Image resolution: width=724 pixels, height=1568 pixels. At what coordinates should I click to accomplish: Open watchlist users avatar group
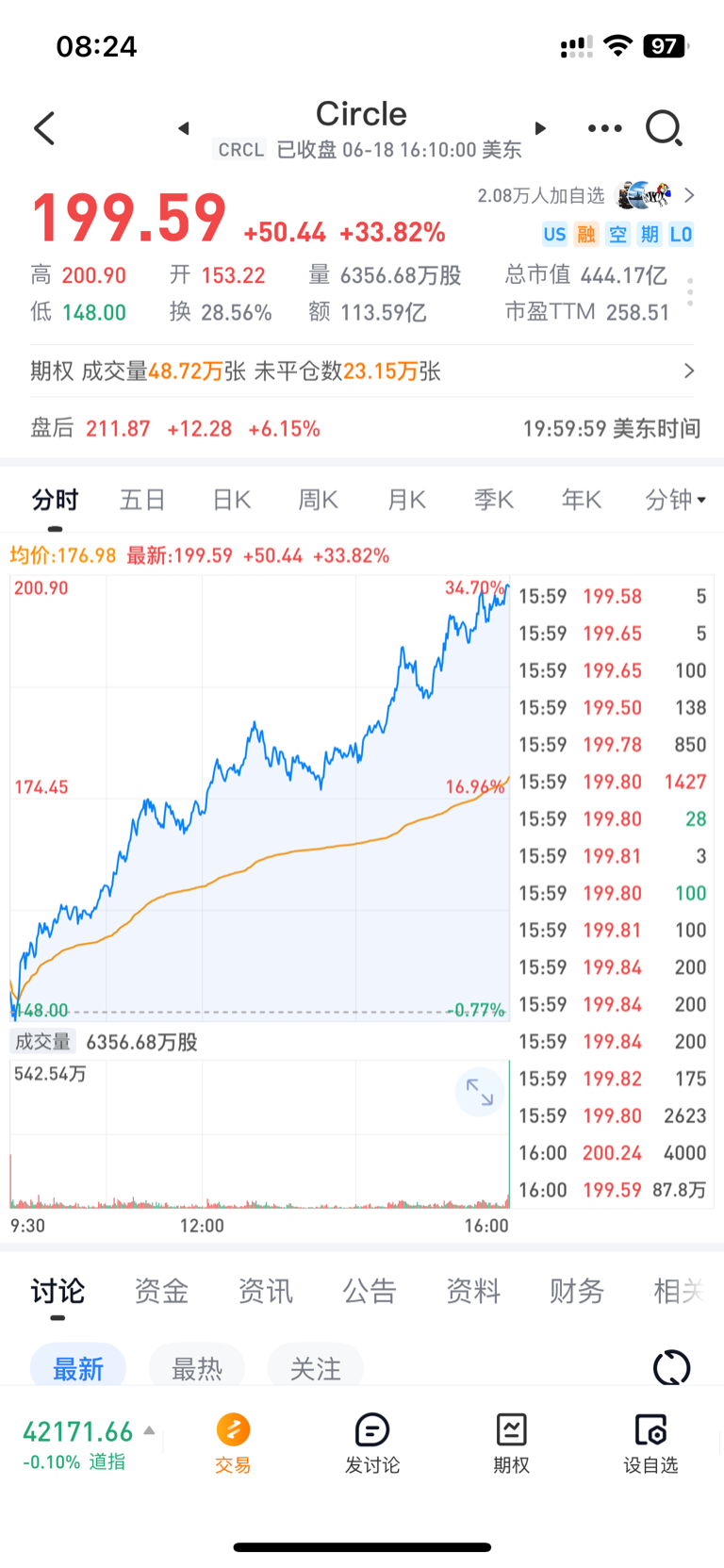643,195
